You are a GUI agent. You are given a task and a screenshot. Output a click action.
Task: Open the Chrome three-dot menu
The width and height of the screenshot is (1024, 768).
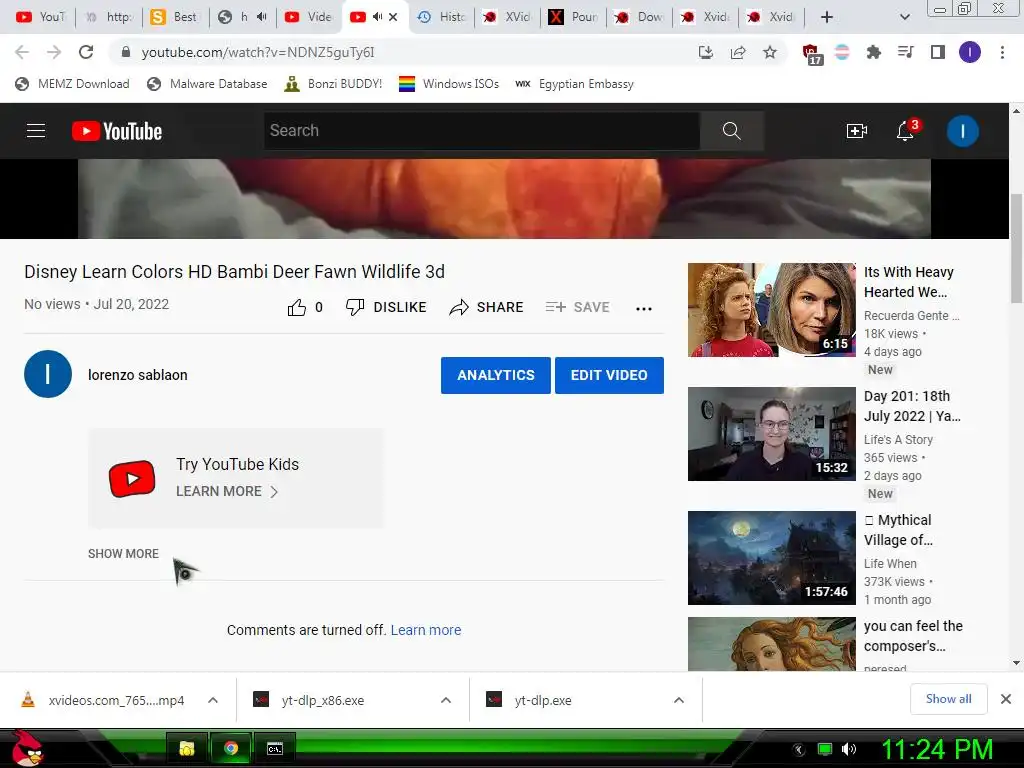pos(1002,52)
